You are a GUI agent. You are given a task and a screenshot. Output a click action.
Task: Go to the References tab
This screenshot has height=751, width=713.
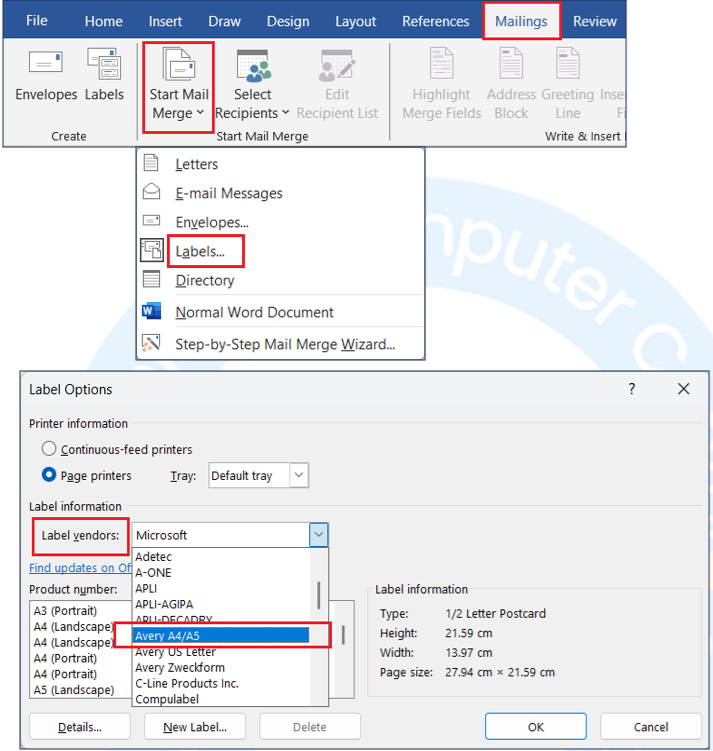pyautogui.click(x=435, y=21)
